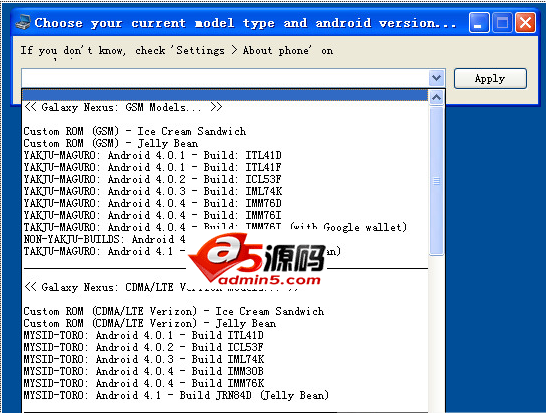Choose Custom ROM (GSM) - Jelly Bean
546x413 pixels.
111,143
